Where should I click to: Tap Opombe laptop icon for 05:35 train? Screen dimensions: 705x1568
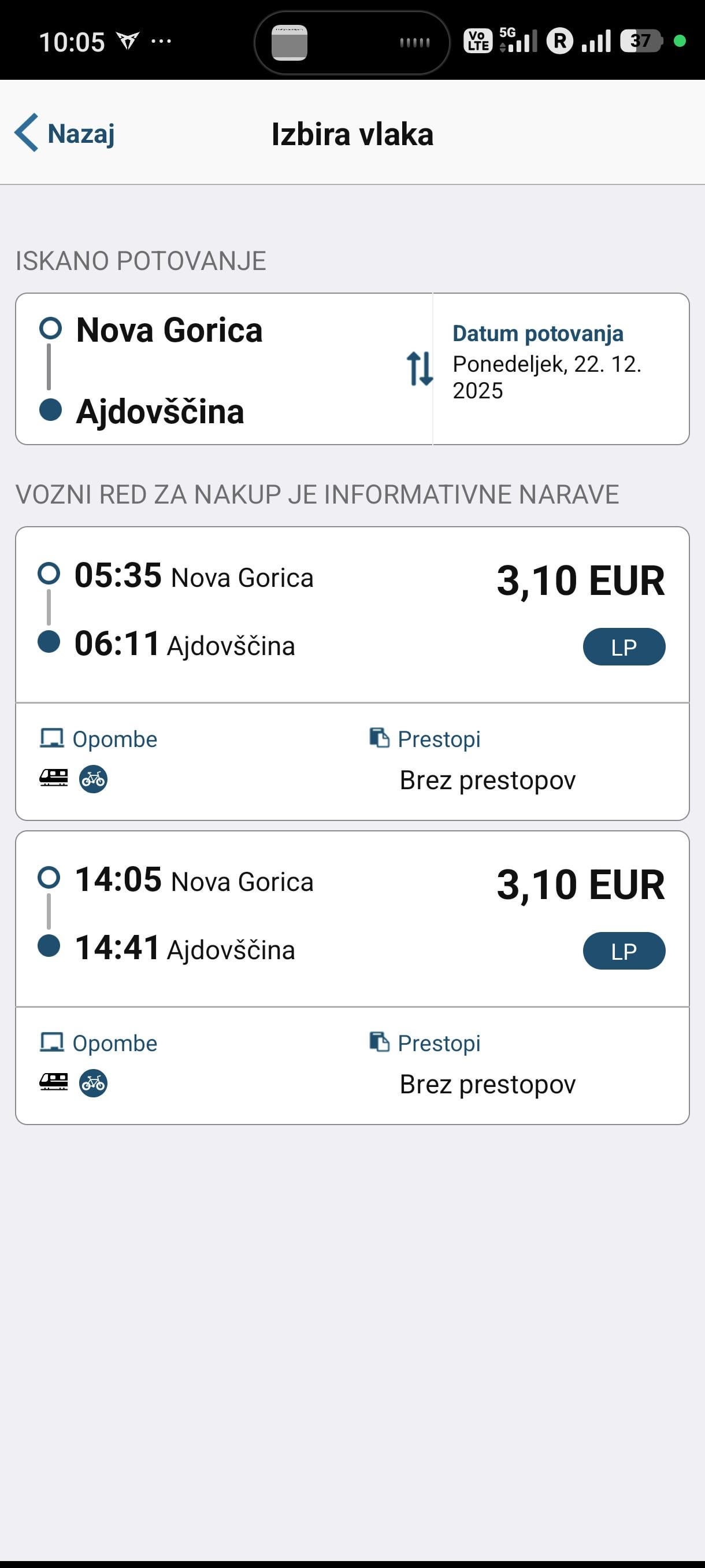coord(51,738)
